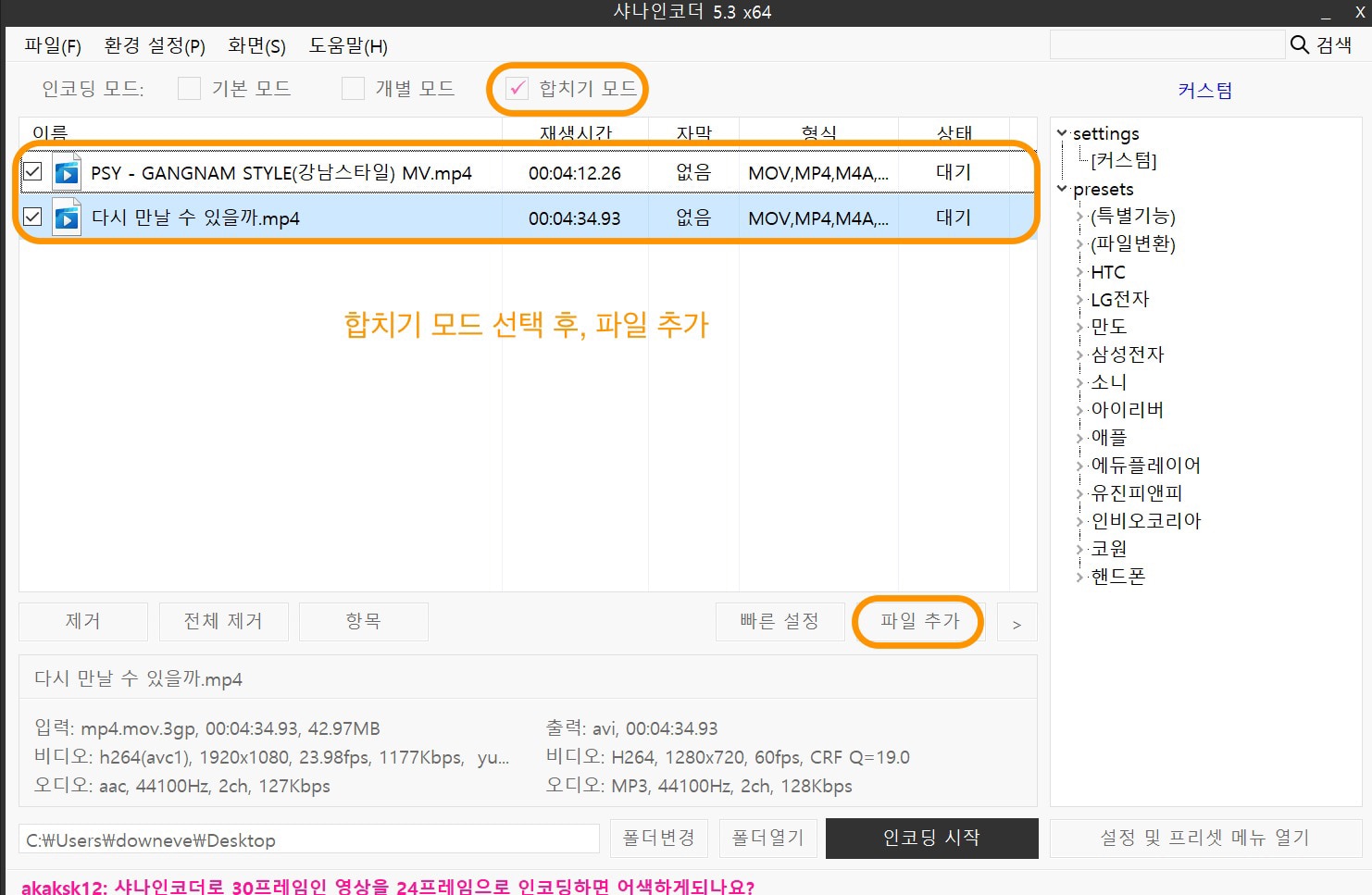Expand the (파일변환) preset group
1372x895 pixels.
[1079, 244]
